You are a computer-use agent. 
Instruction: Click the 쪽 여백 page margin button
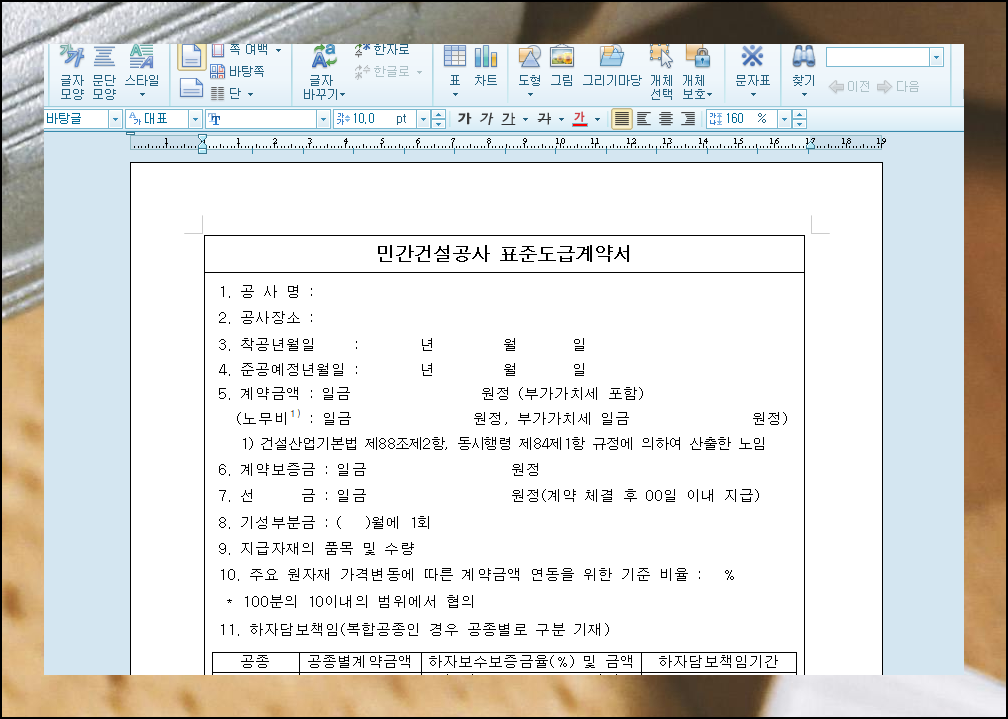point(246,50)
